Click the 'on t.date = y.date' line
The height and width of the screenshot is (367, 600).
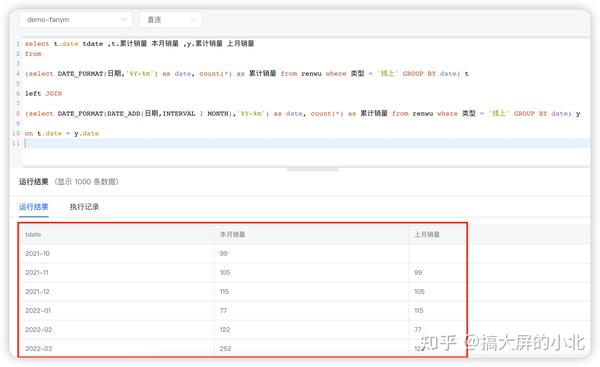(x=62, y=134)
